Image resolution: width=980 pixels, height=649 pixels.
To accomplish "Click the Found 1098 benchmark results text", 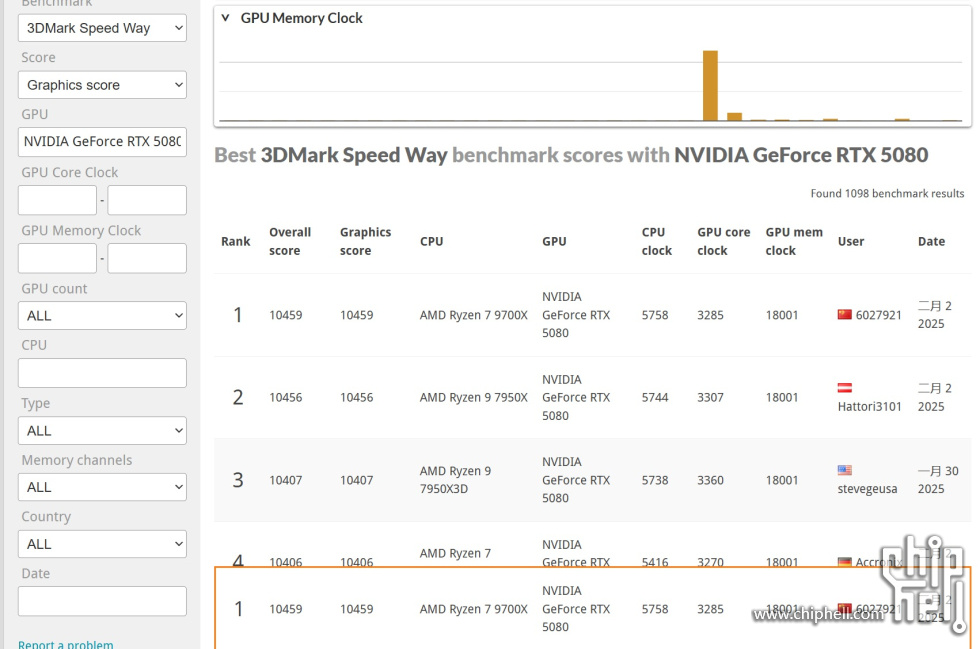I will [x=888, y=194].
